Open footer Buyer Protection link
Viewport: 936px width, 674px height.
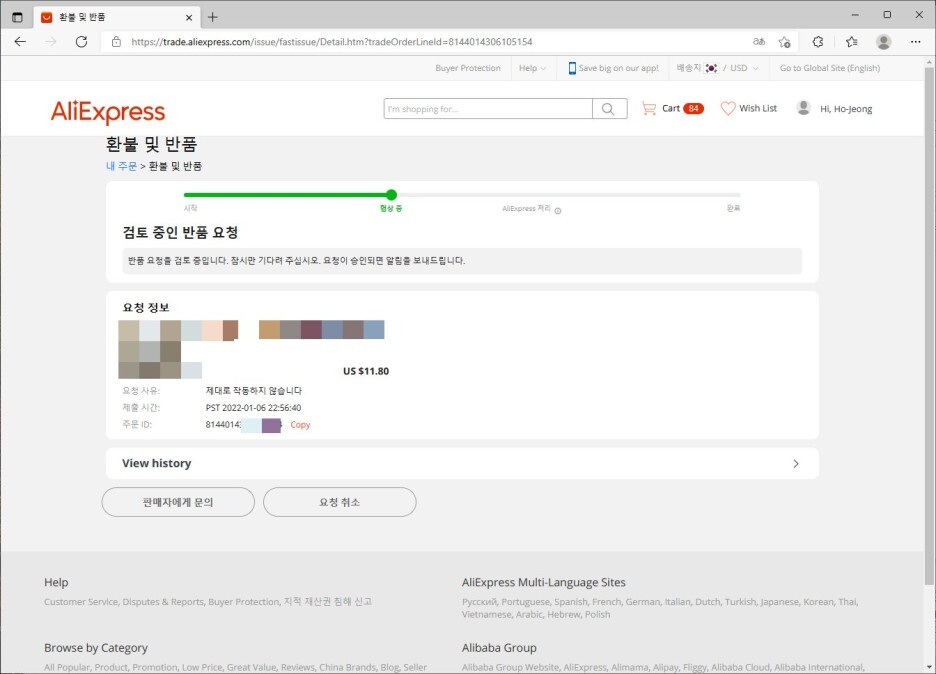pos(244,602)
